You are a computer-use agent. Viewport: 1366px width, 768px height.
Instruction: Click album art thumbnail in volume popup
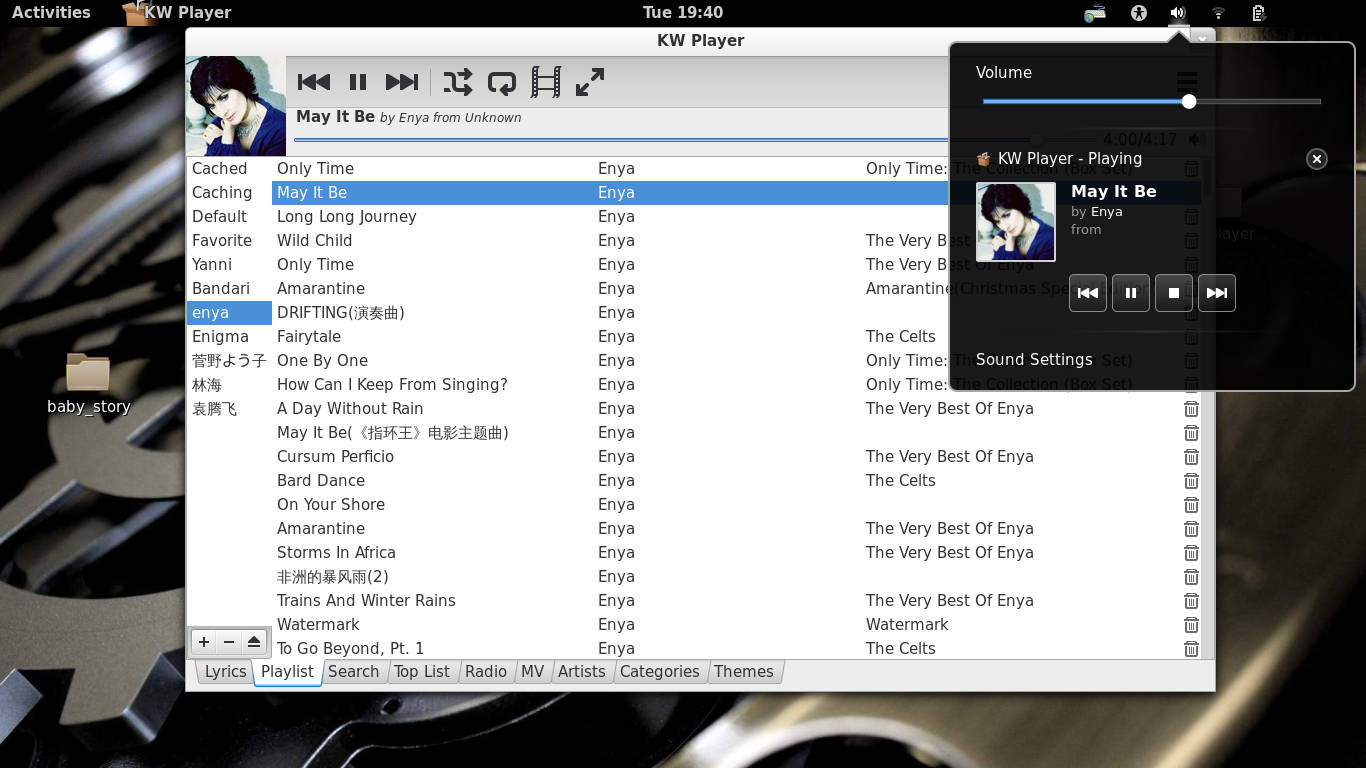(x=1016, y=222)
